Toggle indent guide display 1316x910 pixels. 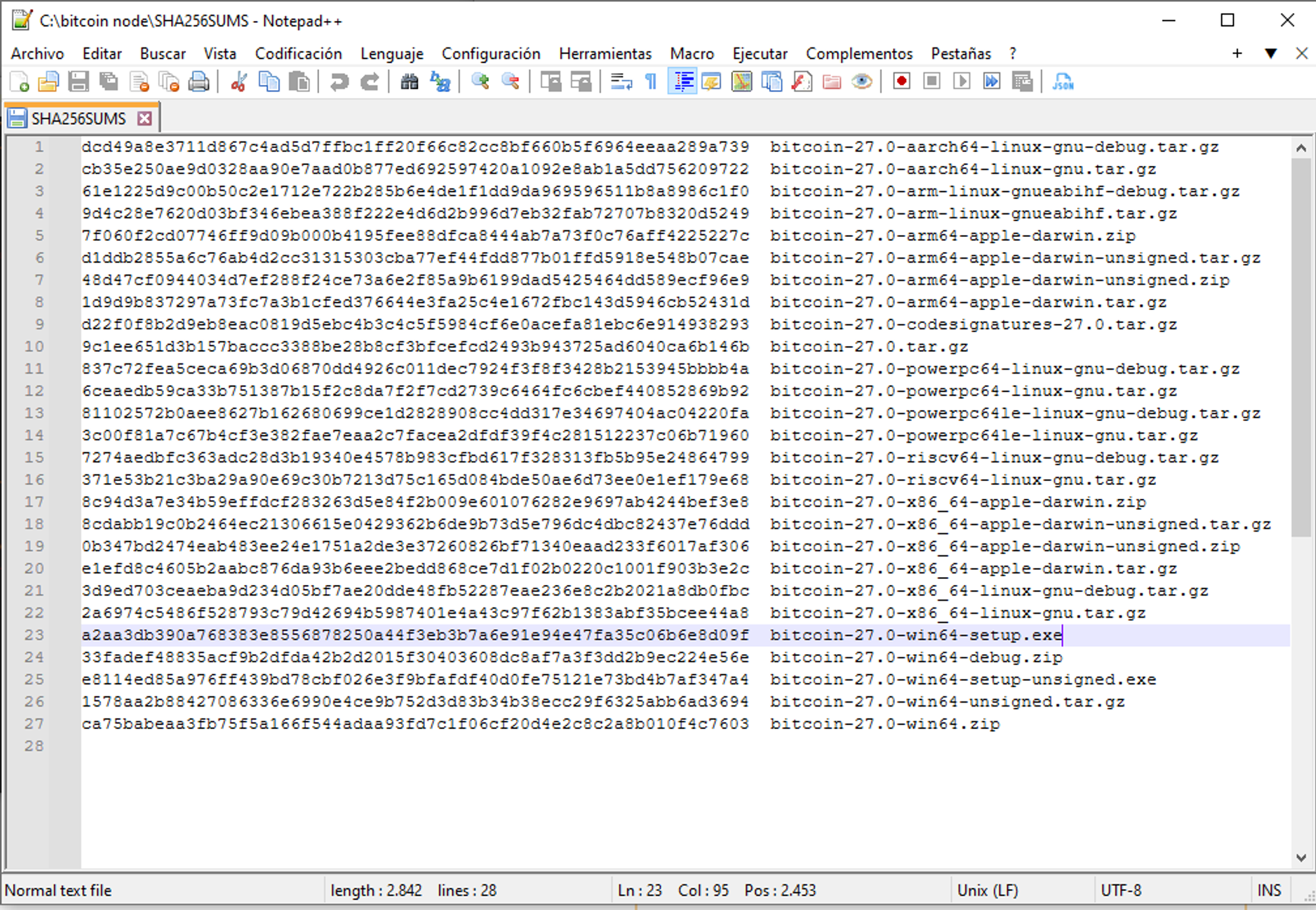tap(682, 82)
